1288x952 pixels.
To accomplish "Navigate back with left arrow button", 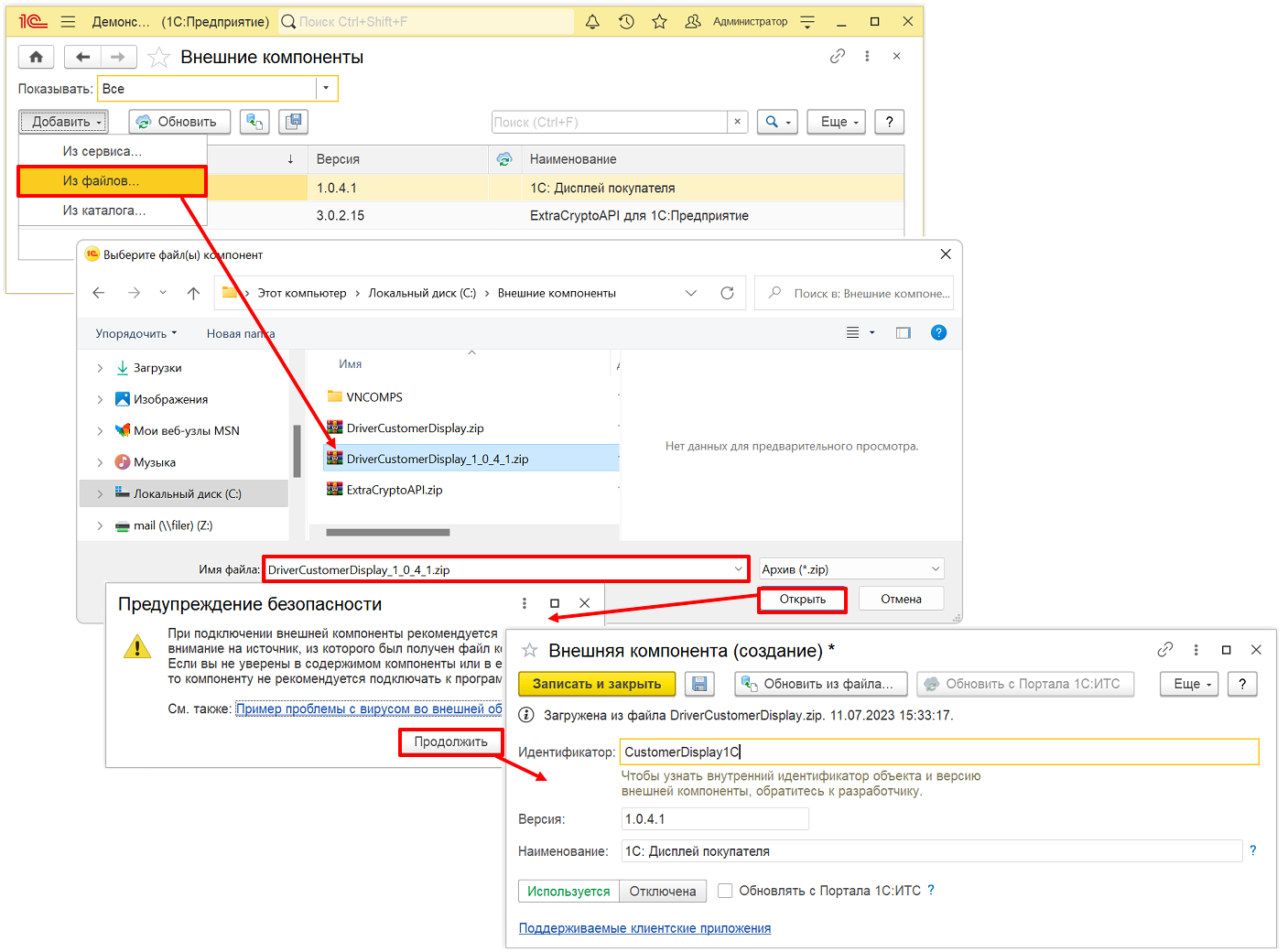I will click(x=83, y=57).
